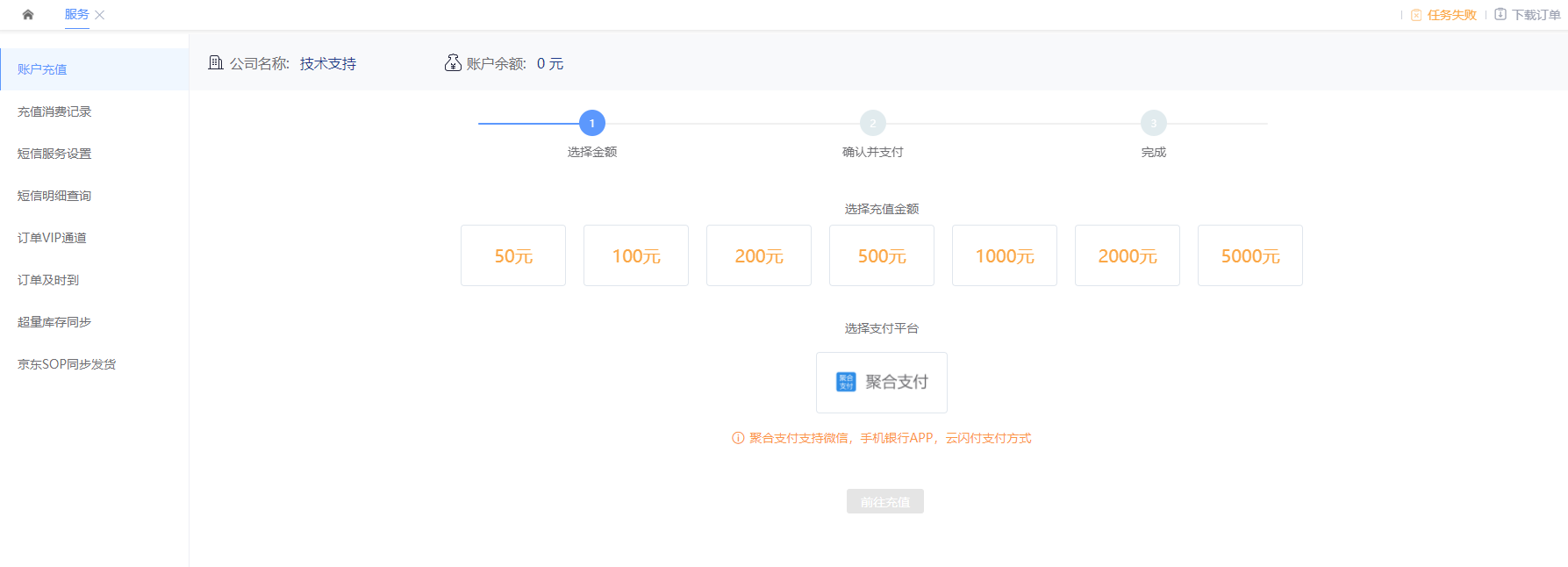Image resolution: width=1568 pixels, height=567 pixels.
Task: Go to the home page icon
Action: [28, 15]
